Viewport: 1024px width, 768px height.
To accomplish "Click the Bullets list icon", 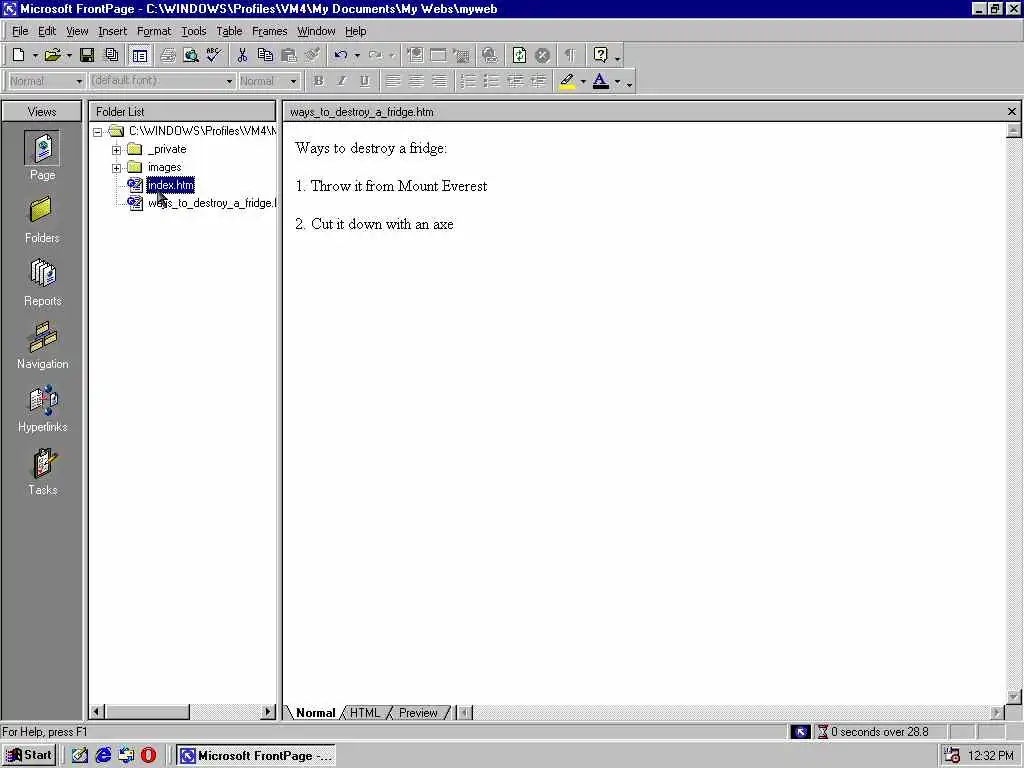I will 491,81.
